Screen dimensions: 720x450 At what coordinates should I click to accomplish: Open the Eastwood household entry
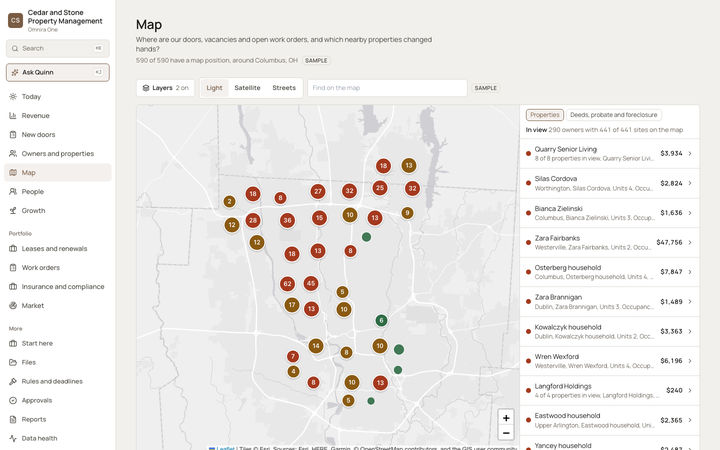[610, 420]
